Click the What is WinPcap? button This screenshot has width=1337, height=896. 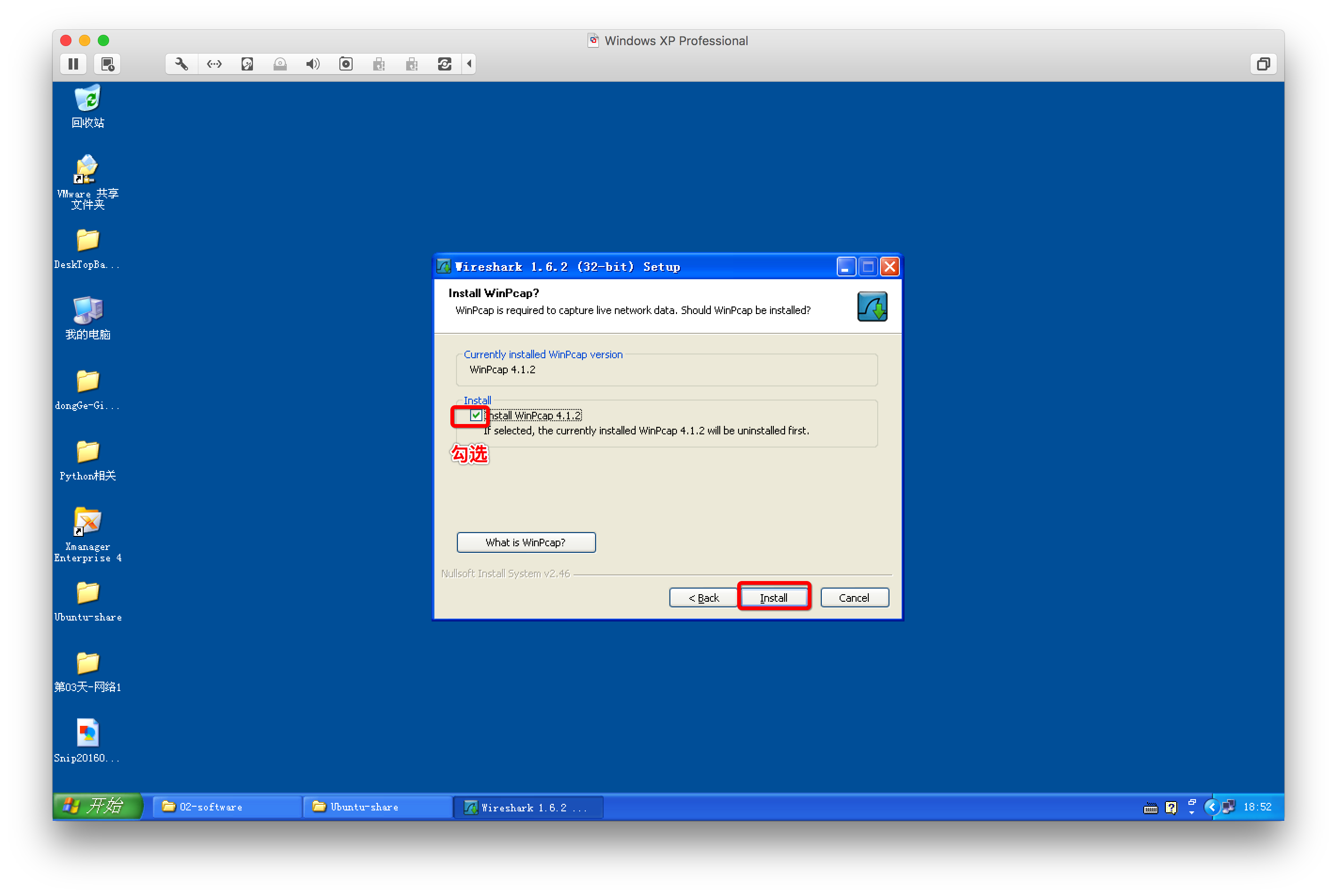[x=526, y=542]
